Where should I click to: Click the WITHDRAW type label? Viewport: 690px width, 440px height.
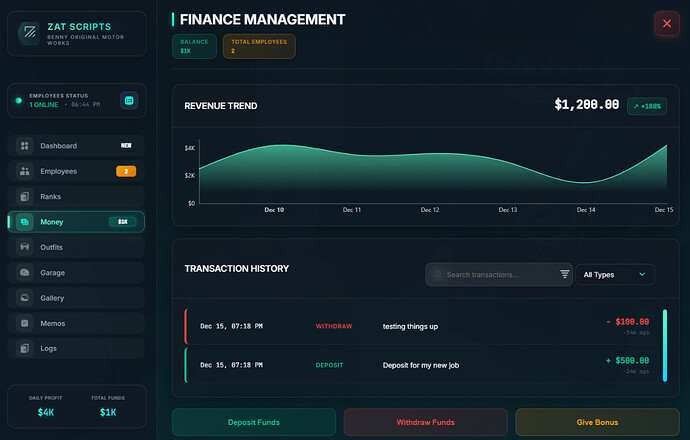[x=334, y=326]
